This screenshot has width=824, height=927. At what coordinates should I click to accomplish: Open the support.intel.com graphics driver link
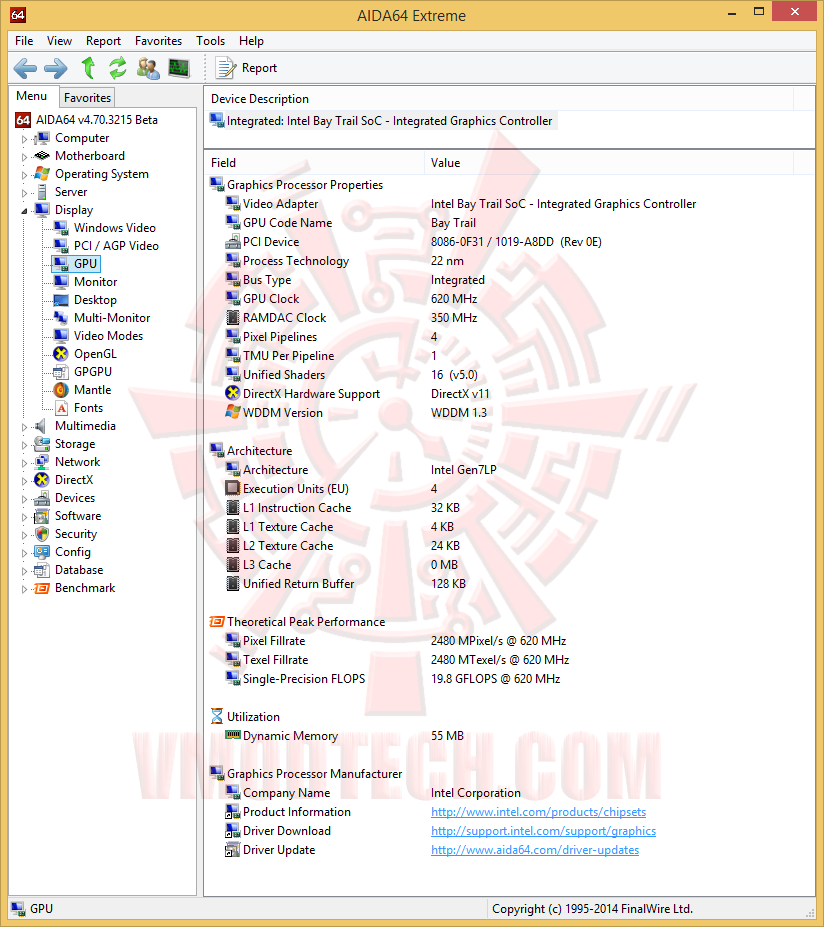(543, 831)
